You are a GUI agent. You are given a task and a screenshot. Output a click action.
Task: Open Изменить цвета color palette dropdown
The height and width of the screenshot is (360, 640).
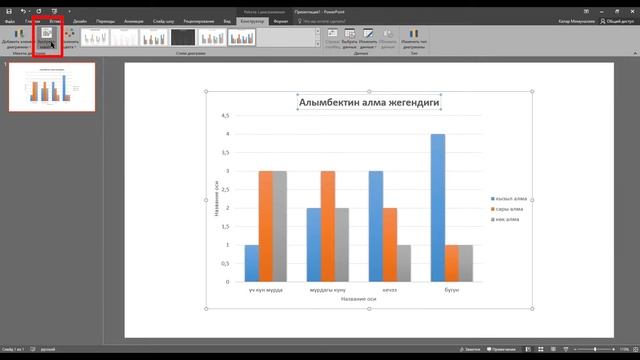click(70, 39)
